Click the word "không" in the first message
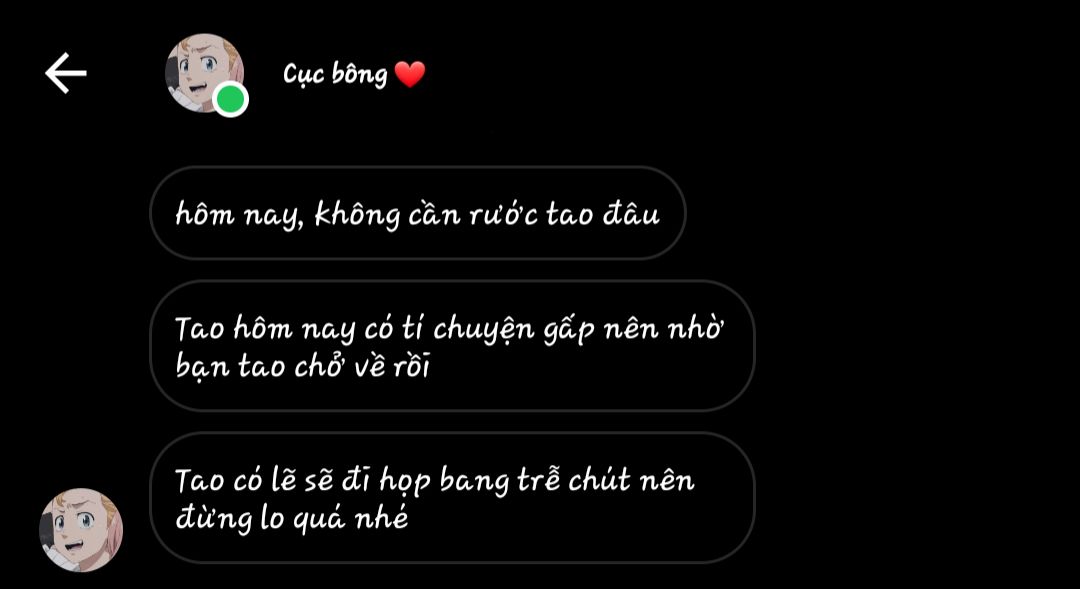 point(357,216)
